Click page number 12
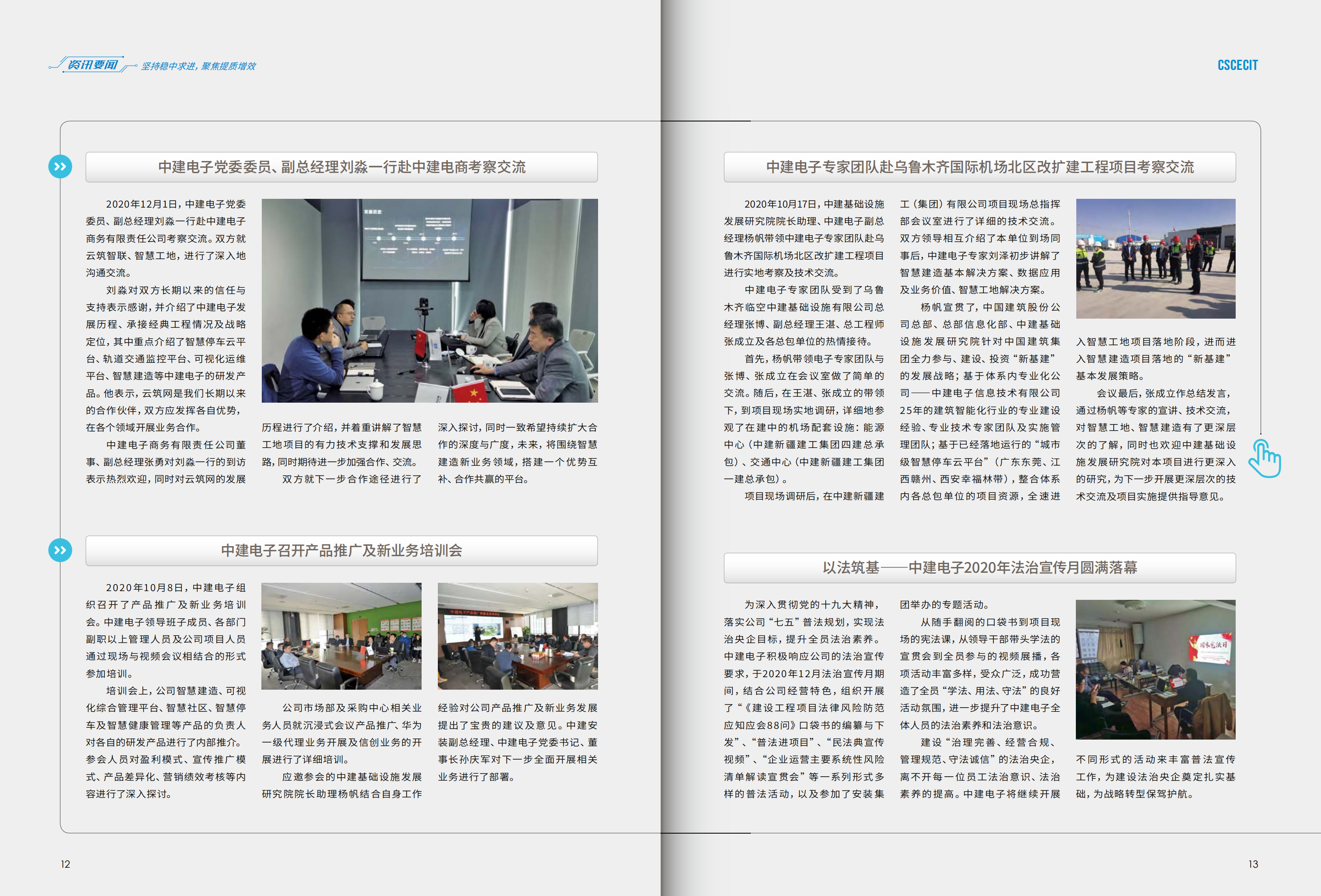The image size is (1321, 896). [65, 864]
